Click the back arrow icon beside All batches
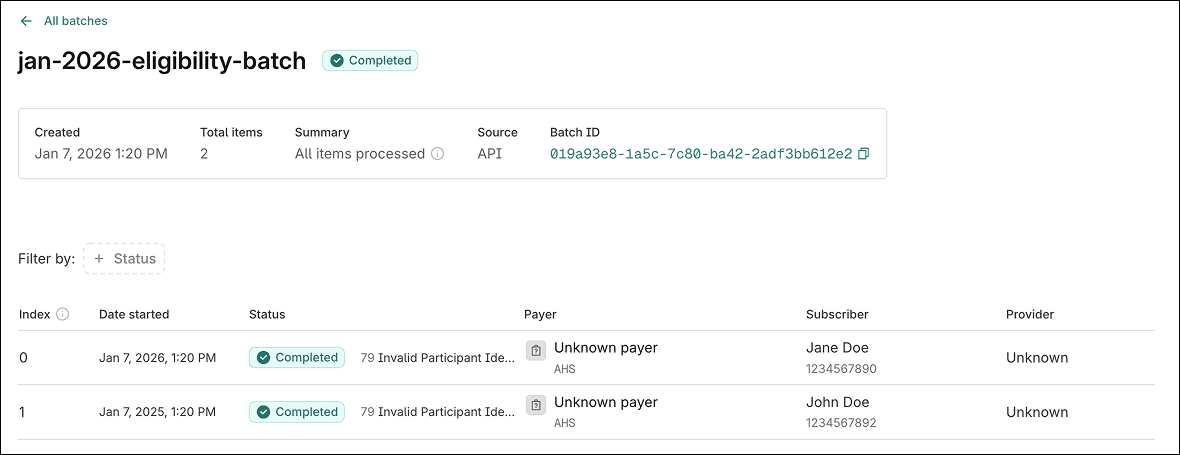Screen dimensions: 1180x455 pyautogui.click(x=26, y=21)
